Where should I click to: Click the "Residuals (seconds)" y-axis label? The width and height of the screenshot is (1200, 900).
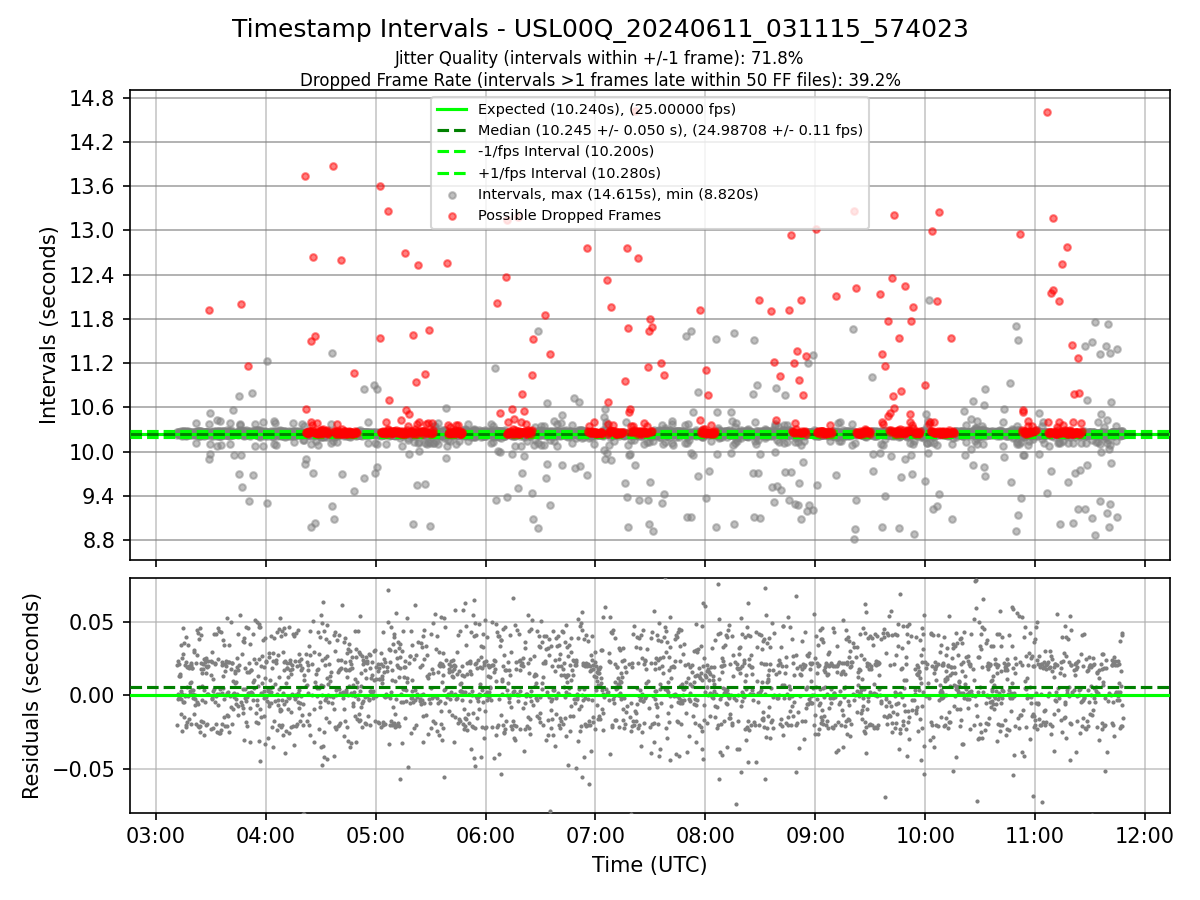coord(32,696)
